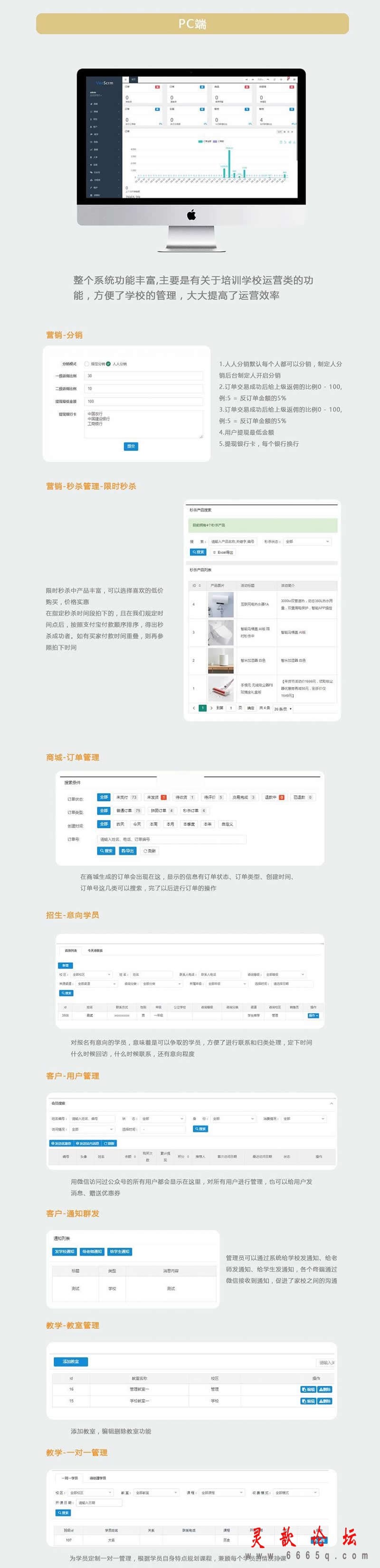Open the 秒杀状态 dropdown
The height and width of the screenshot is (1568, 380).
tap(307, 541)
